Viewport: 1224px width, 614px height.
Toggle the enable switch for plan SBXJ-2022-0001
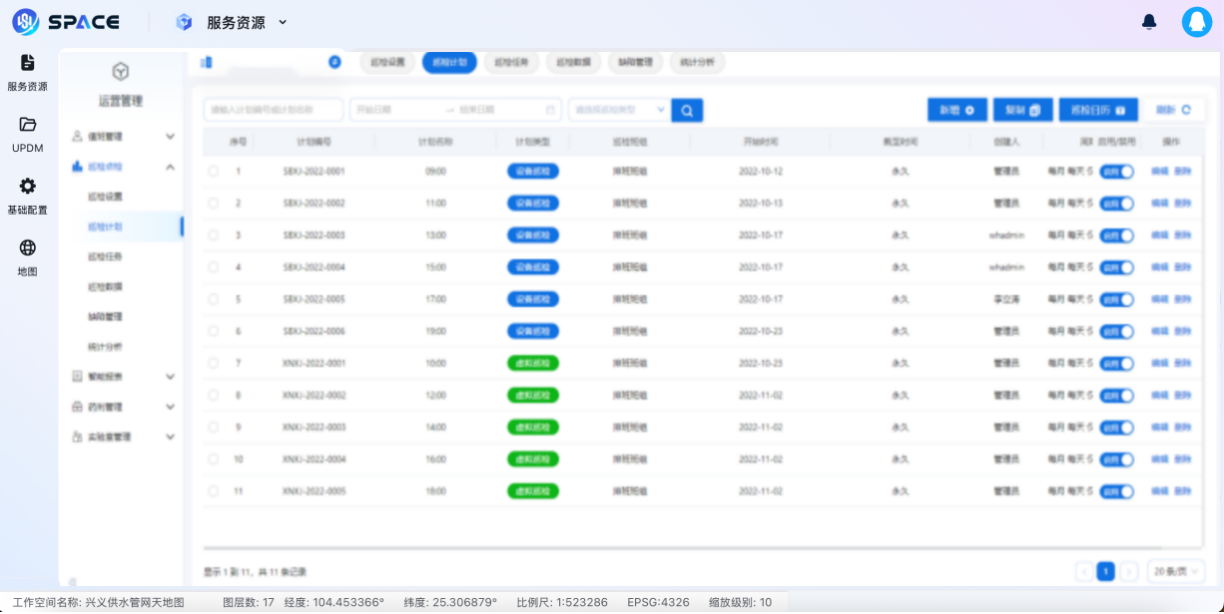coord(1116,172)
